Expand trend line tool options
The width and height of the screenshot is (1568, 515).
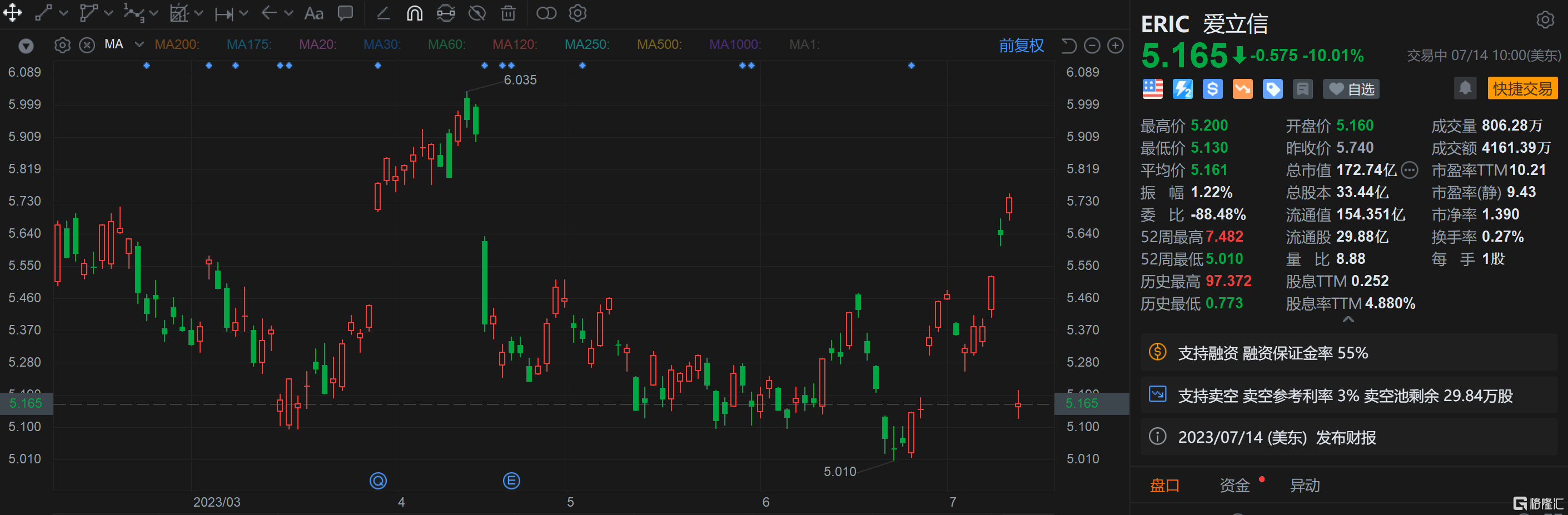64,13
